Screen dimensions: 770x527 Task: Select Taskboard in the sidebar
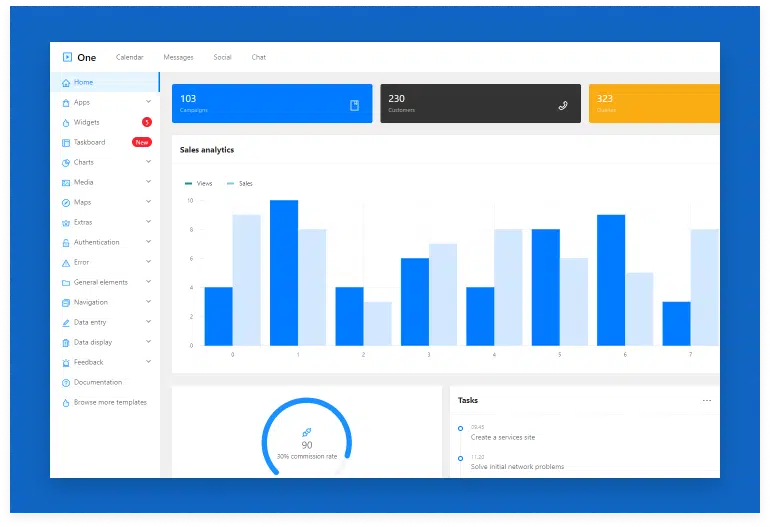(105, 142)
